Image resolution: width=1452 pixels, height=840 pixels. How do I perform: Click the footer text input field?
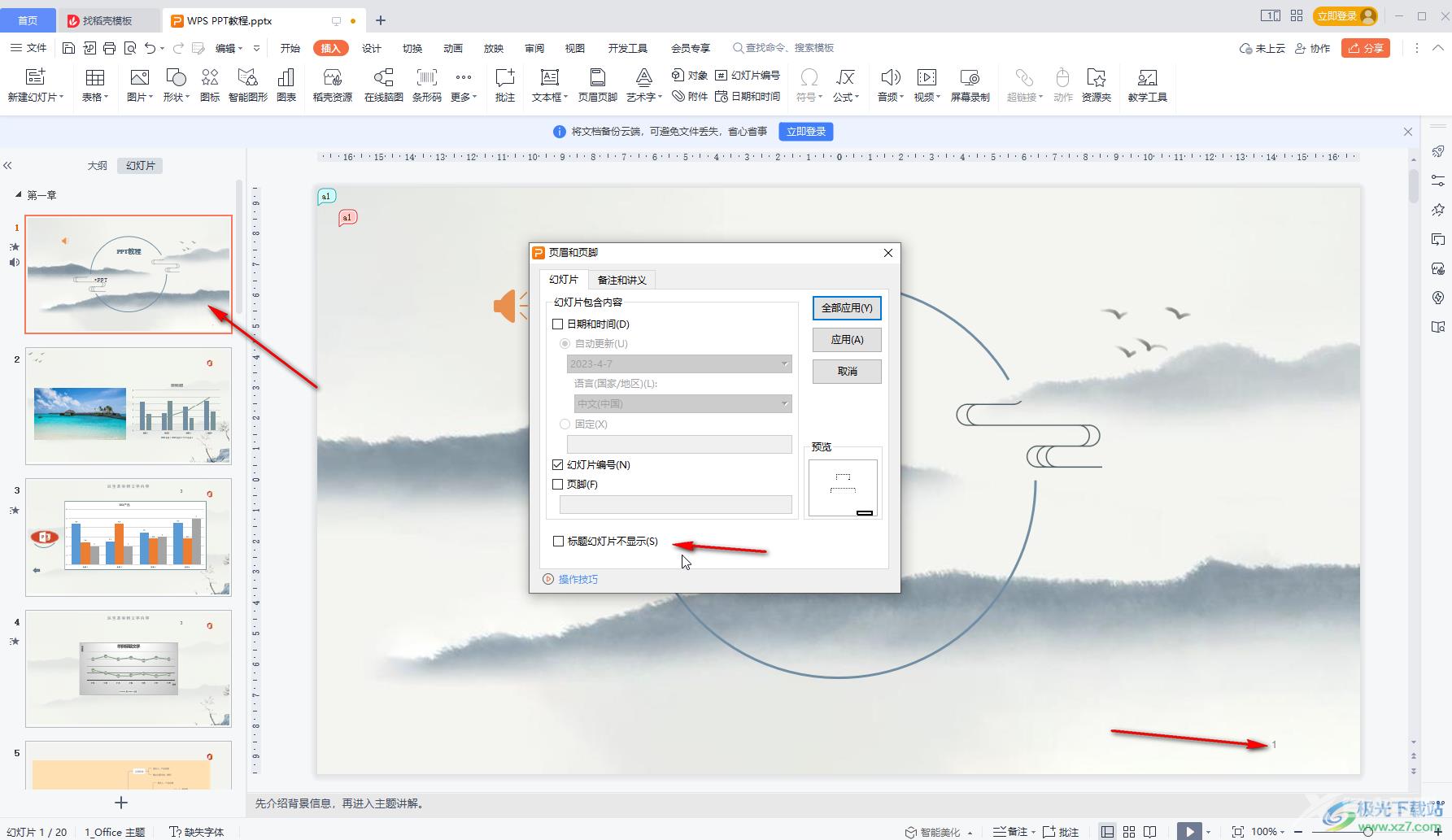click(x=676, y=504)
